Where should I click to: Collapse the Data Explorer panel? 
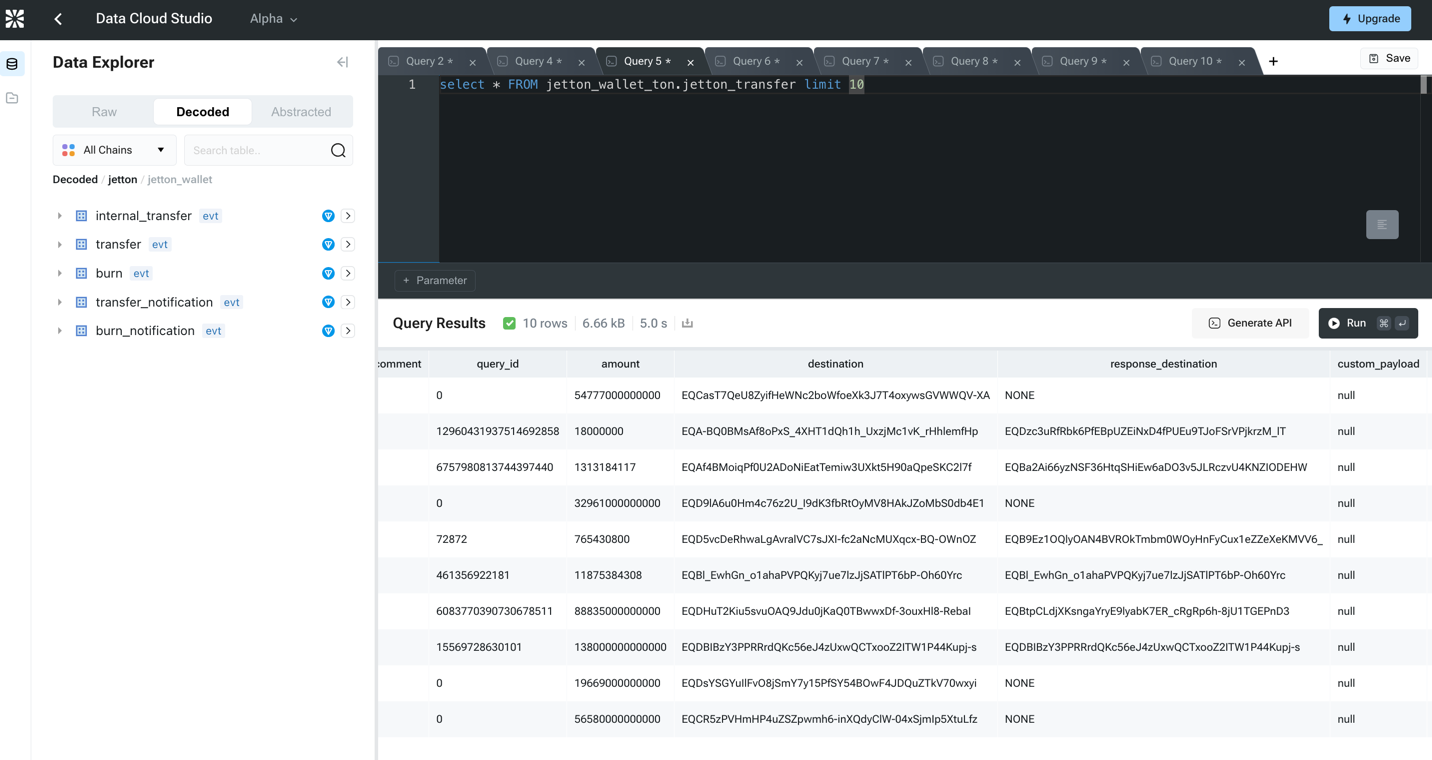(x=342, y=62)
